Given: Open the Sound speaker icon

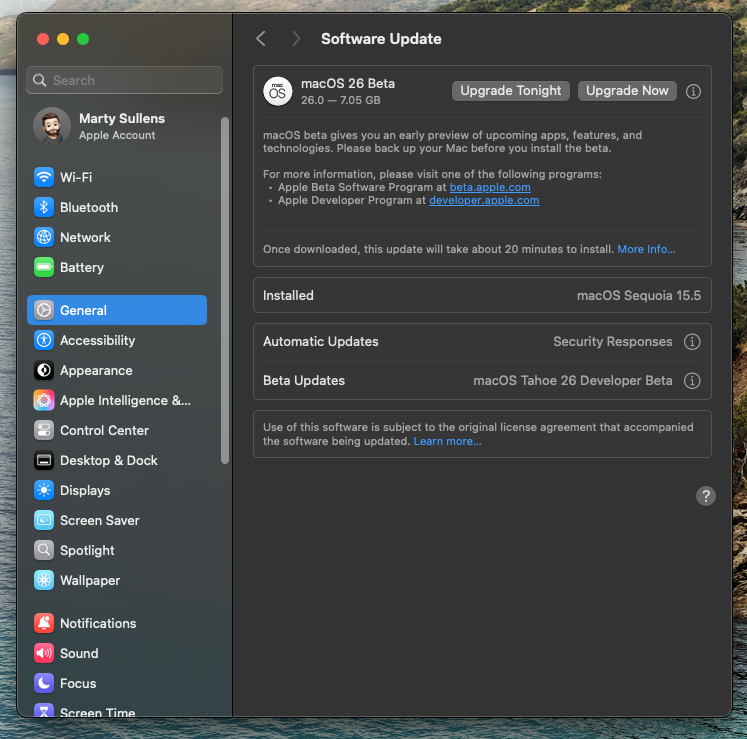Looking at the screenshot, I should point(44,653).
